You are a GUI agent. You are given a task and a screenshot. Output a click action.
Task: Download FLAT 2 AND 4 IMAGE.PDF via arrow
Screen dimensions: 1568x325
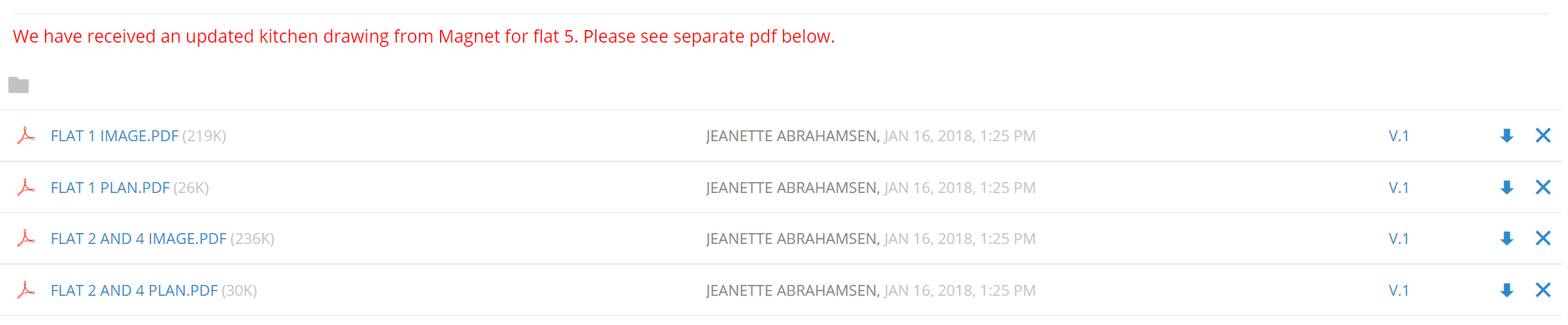coord(1506,238)
